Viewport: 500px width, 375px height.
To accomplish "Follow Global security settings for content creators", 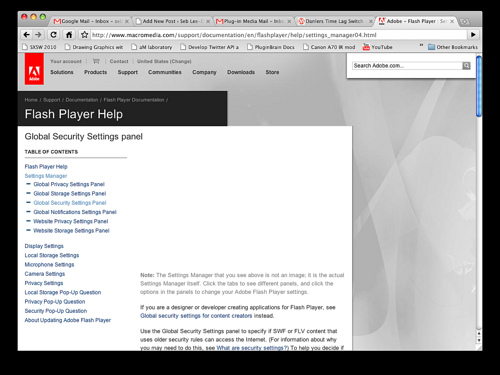I will (196, 316).
